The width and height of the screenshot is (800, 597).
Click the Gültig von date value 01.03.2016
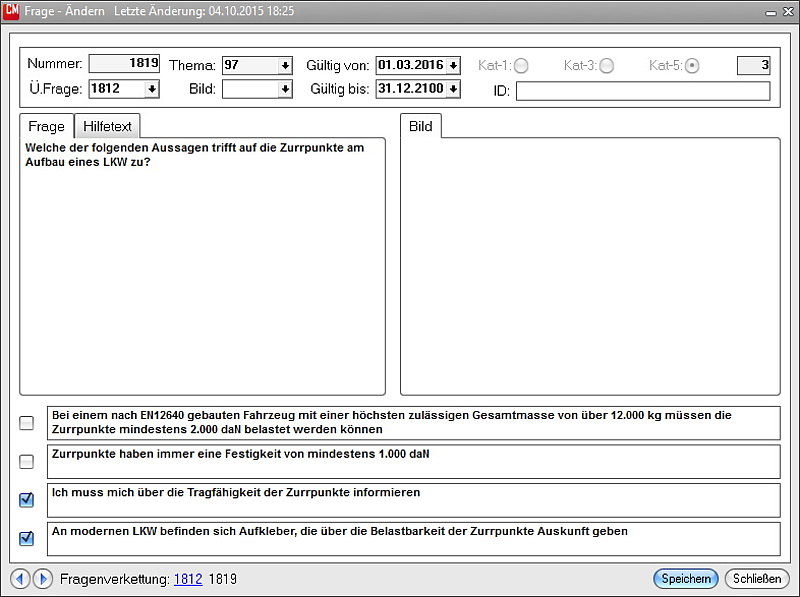point(411,65)
